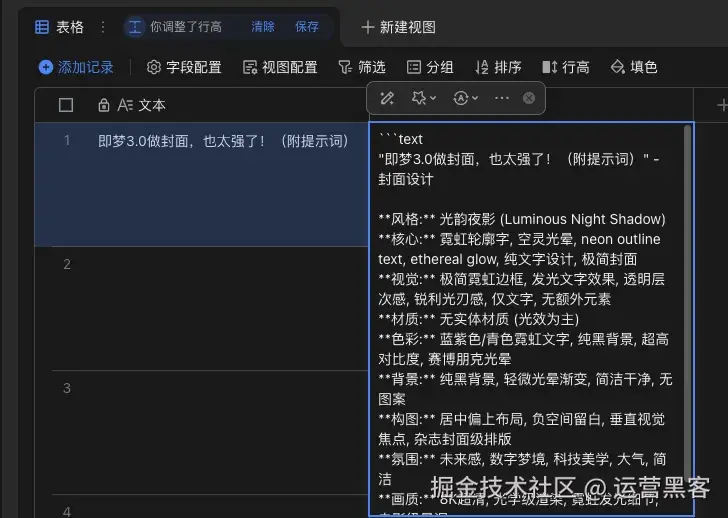Add a new column with plus icon
Viewport: 728px width, 518px height.
click(x=722, y=105)
